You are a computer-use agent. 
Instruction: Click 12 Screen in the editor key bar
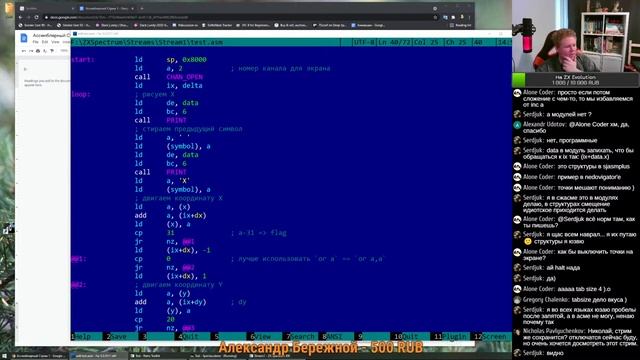tap(492, 336)
